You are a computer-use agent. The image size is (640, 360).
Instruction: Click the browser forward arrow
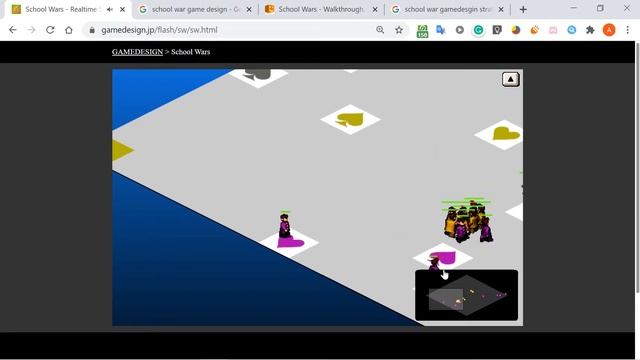31,30
